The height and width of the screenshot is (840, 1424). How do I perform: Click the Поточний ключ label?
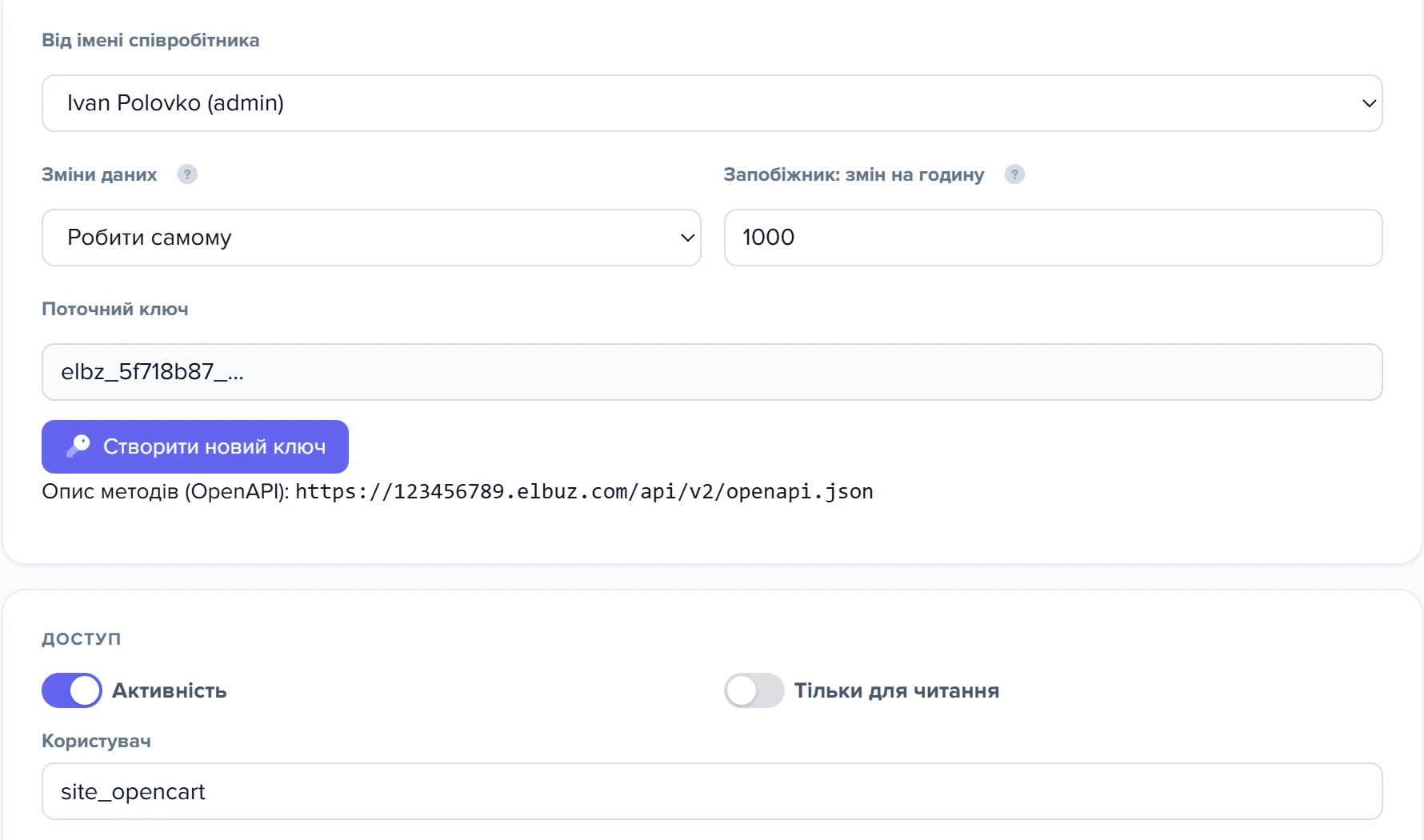click(x=115, y=309)
